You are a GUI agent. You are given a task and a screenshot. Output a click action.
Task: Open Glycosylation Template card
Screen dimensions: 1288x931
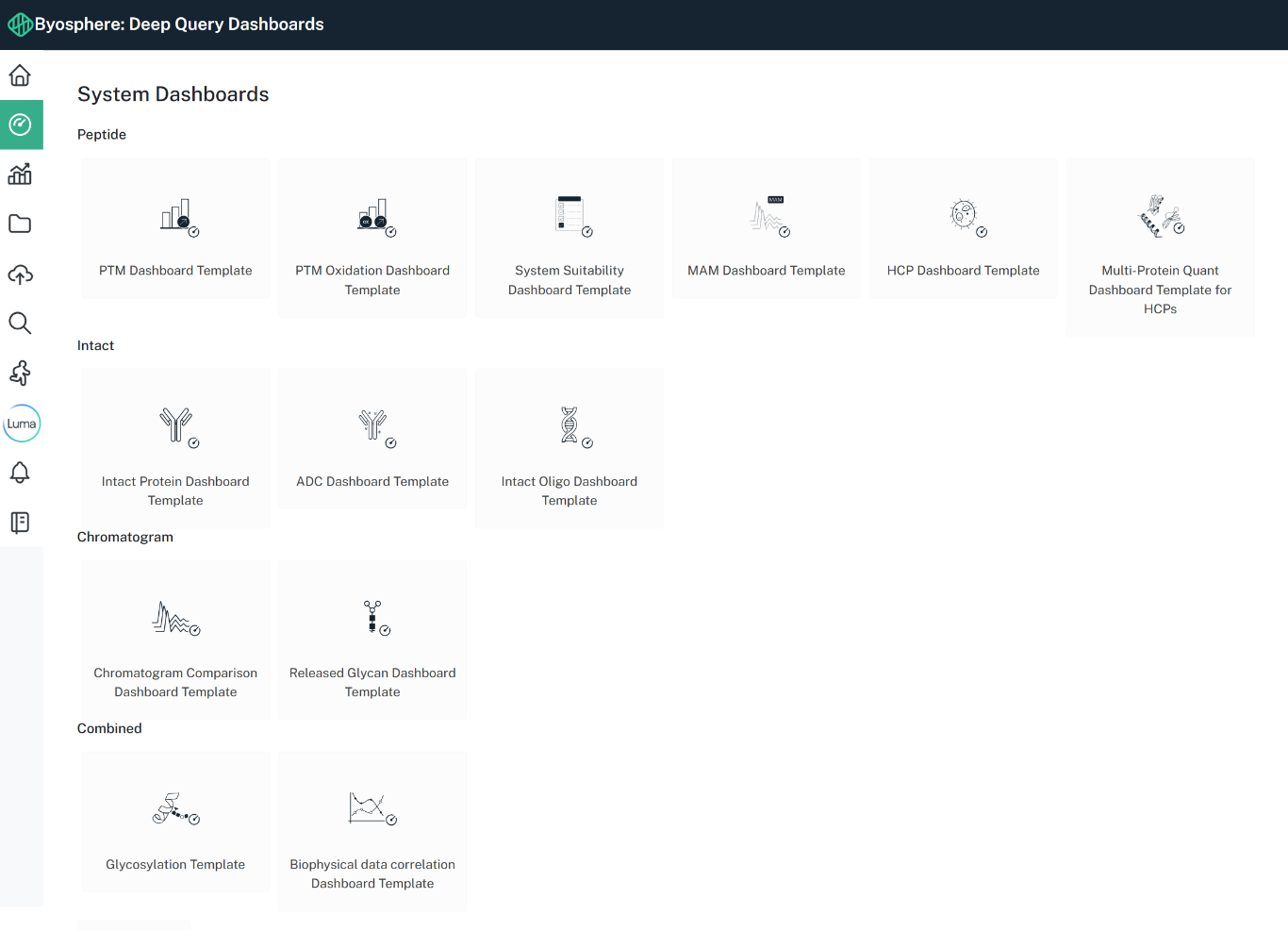pyautogui.click(x=175, y=822)
